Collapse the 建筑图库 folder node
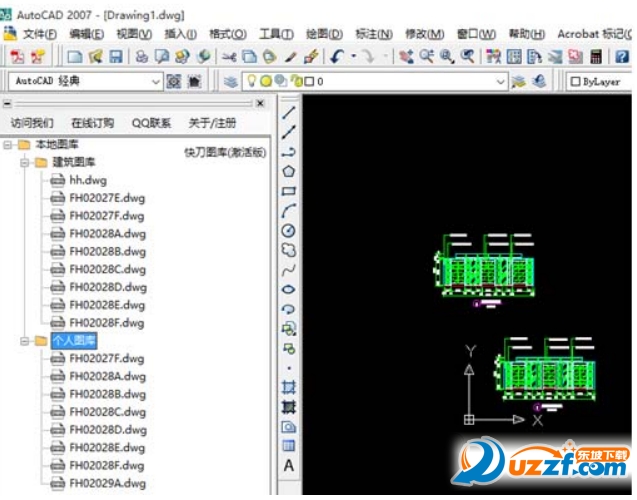This screenshot has height=500, width=637. pyautogui.click(x=24, y=162)
